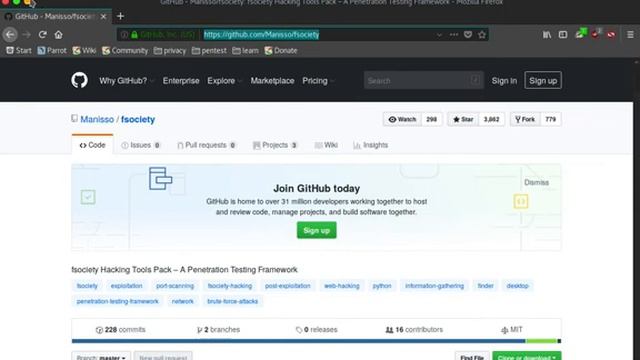View the 16 contributors link
The width and height of the screenshot is (640, 360).
coord(414,329)
